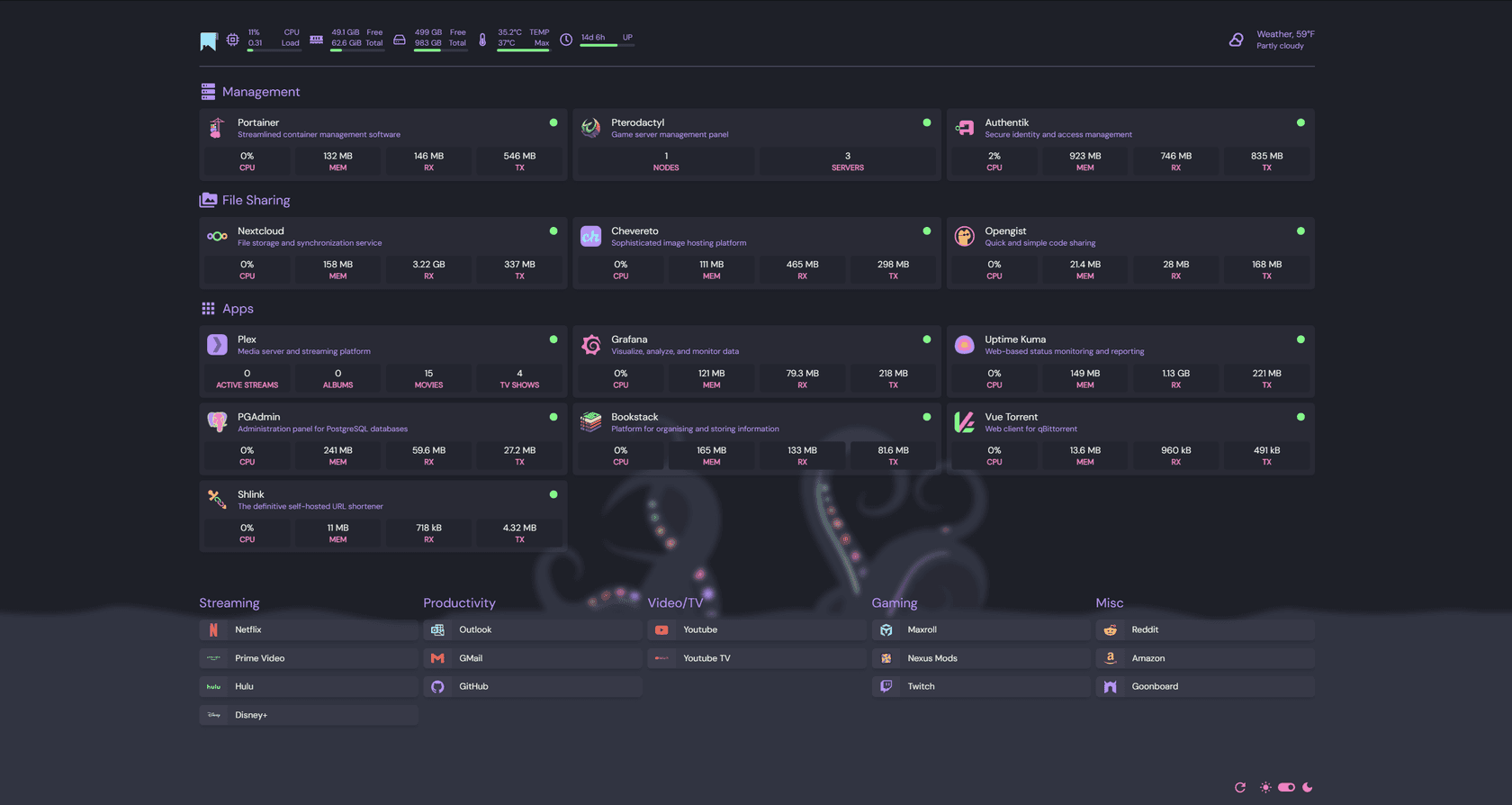Collapse the Apps section
Screen dimensions: 1512x805
tap(238, 309)
